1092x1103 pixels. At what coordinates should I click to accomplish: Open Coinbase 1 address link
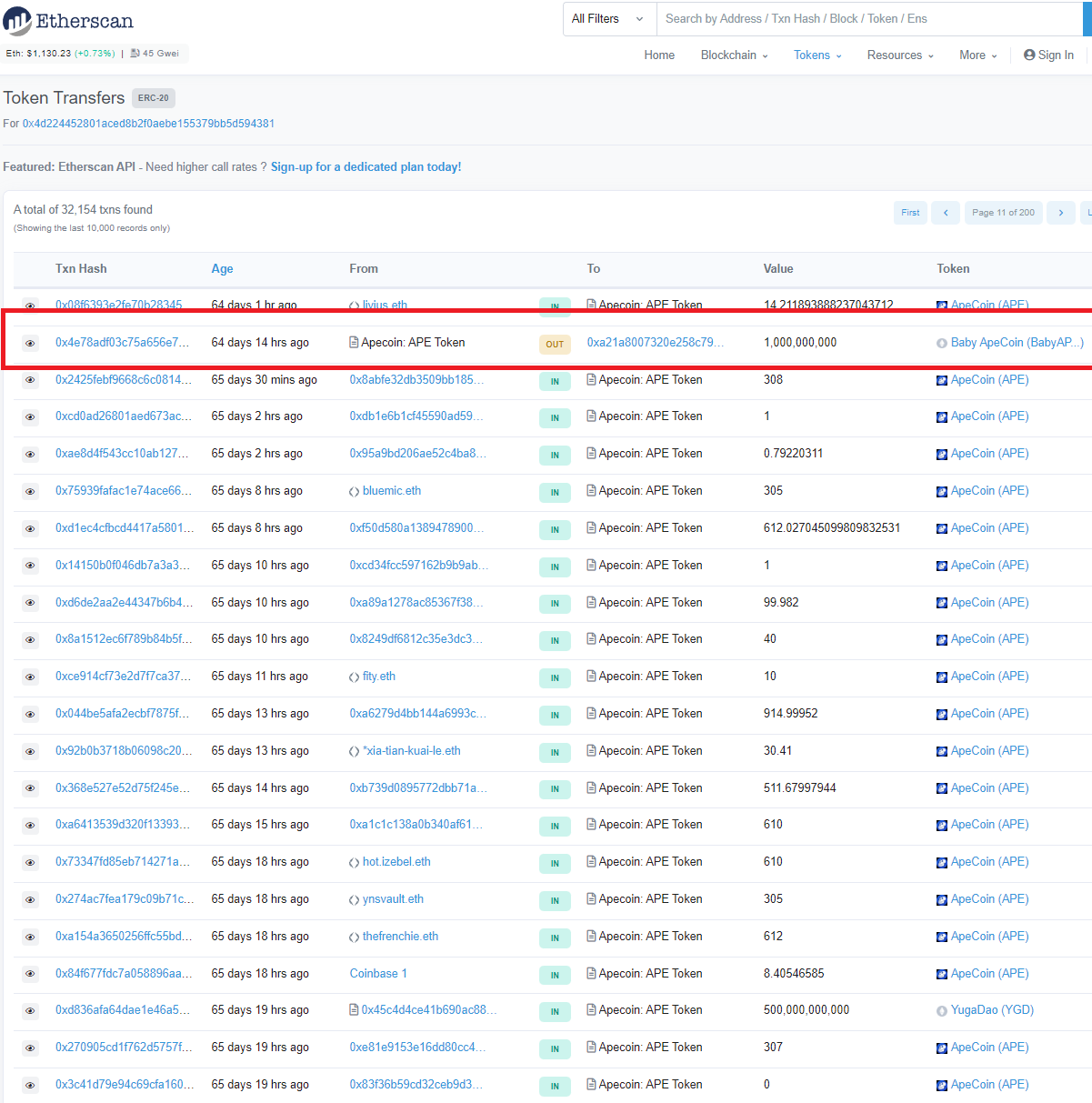point(378,974)
